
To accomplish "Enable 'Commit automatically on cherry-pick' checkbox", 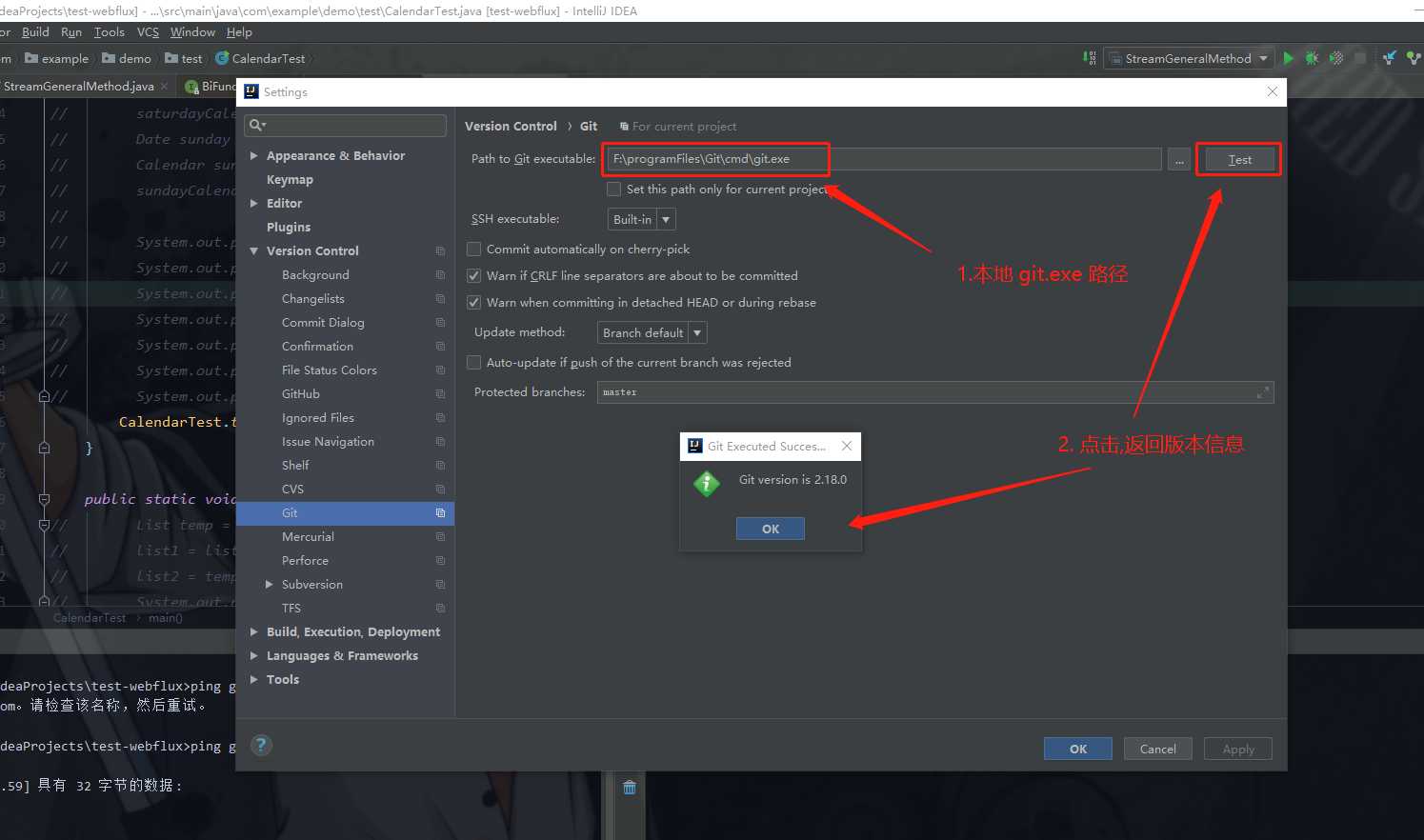I will pos(473,249).
